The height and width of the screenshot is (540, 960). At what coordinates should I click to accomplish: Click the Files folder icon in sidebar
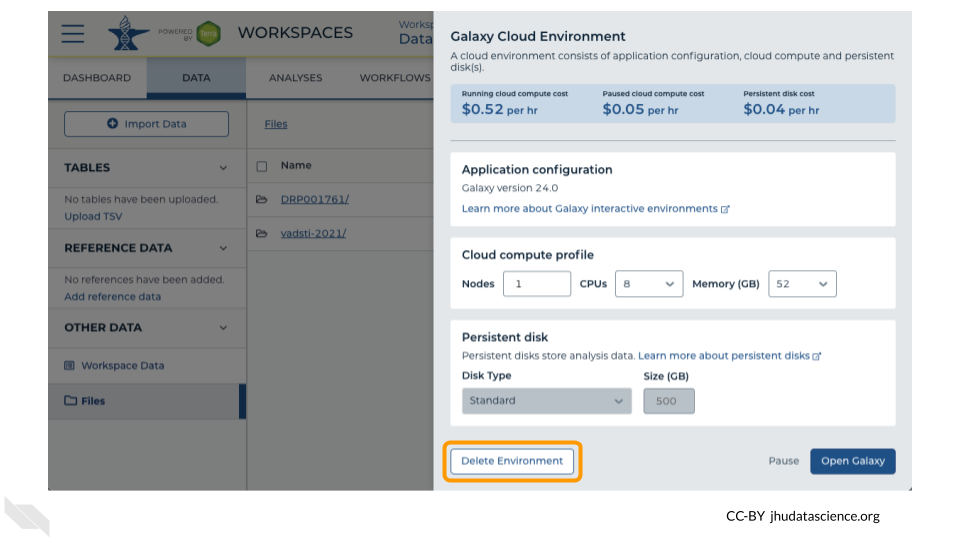pyautogui.click(x=70, y=400)
